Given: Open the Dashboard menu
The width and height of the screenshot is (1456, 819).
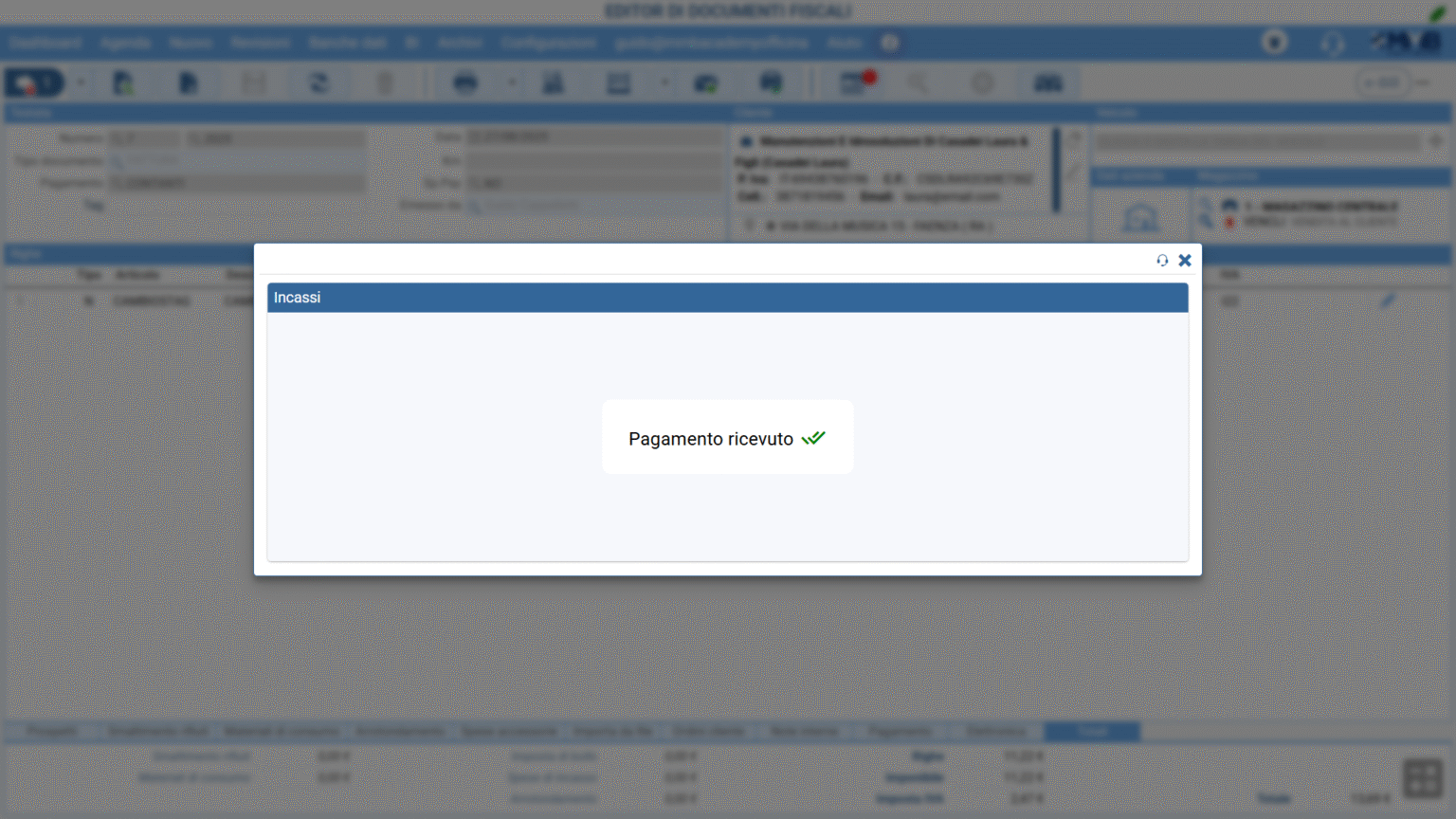Looking at the screenshot, I should tap(45, 43).
